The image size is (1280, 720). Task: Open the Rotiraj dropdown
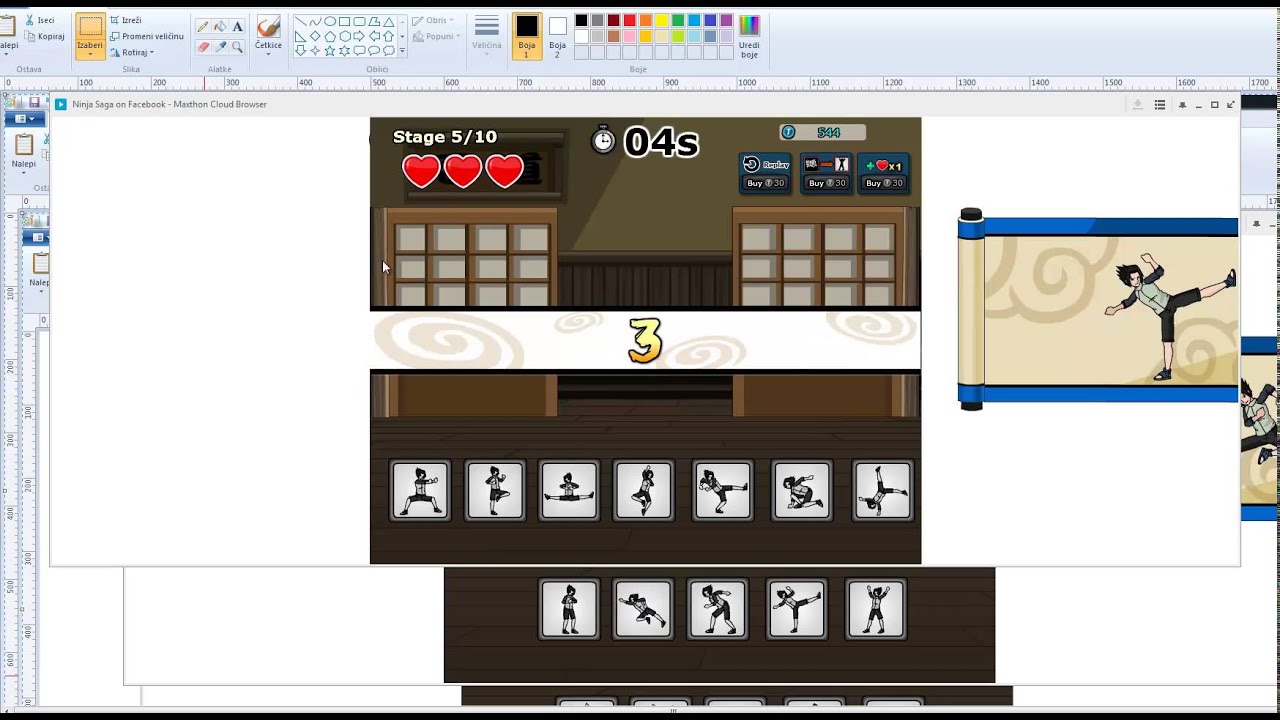[x=131, y=52]
